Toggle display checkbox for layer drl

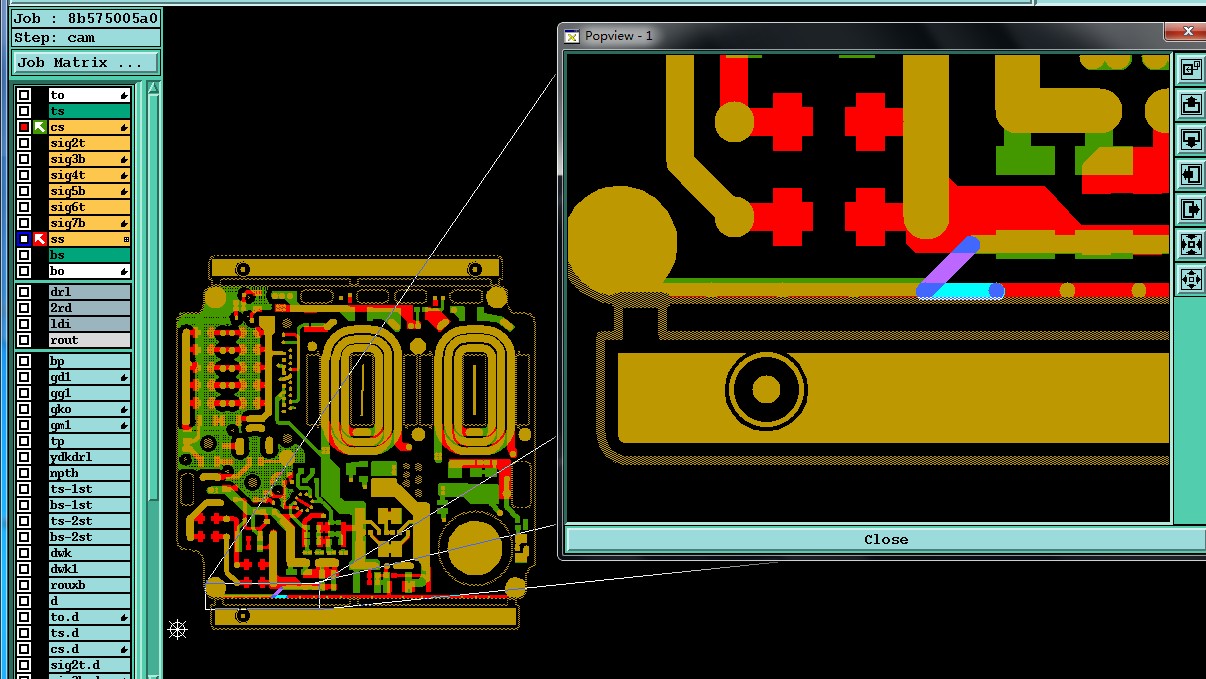point(24,292)
